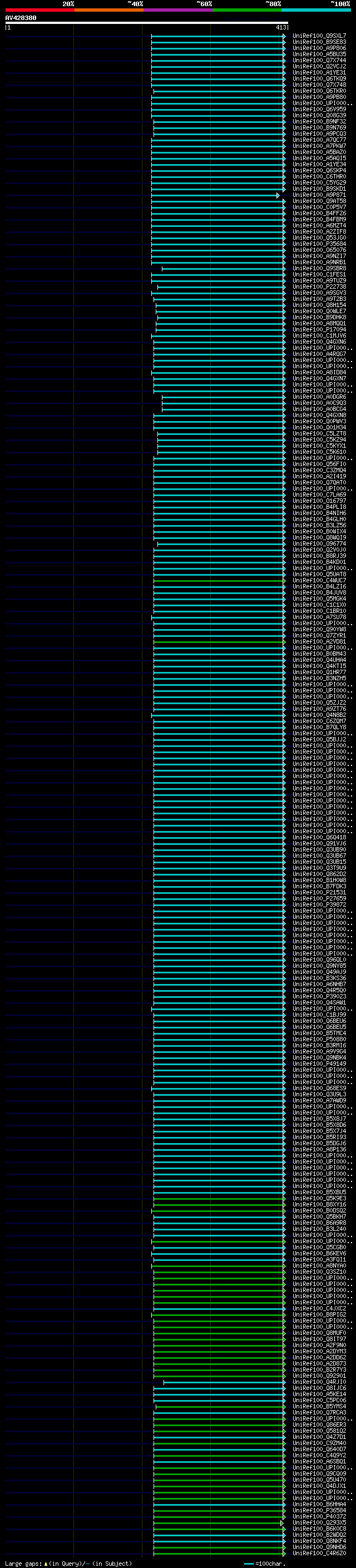Open hit UniRef100_Q7X744

(x=319, y=60)
